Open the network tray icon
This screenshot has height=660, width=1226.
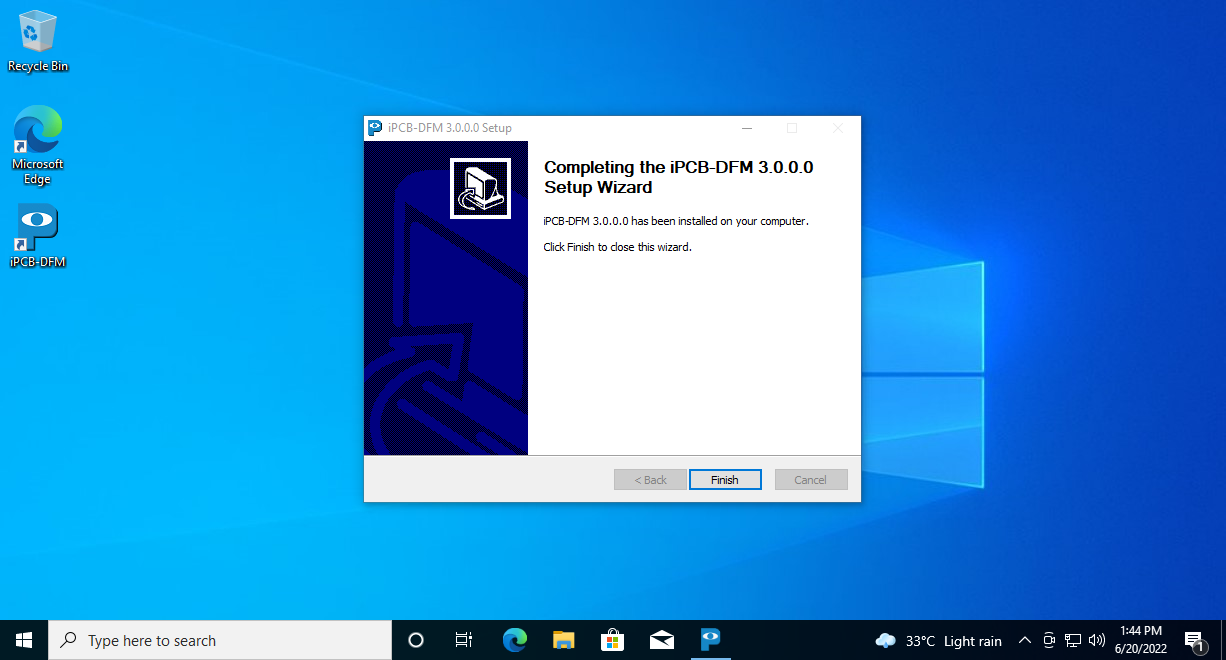[1073, 640]
